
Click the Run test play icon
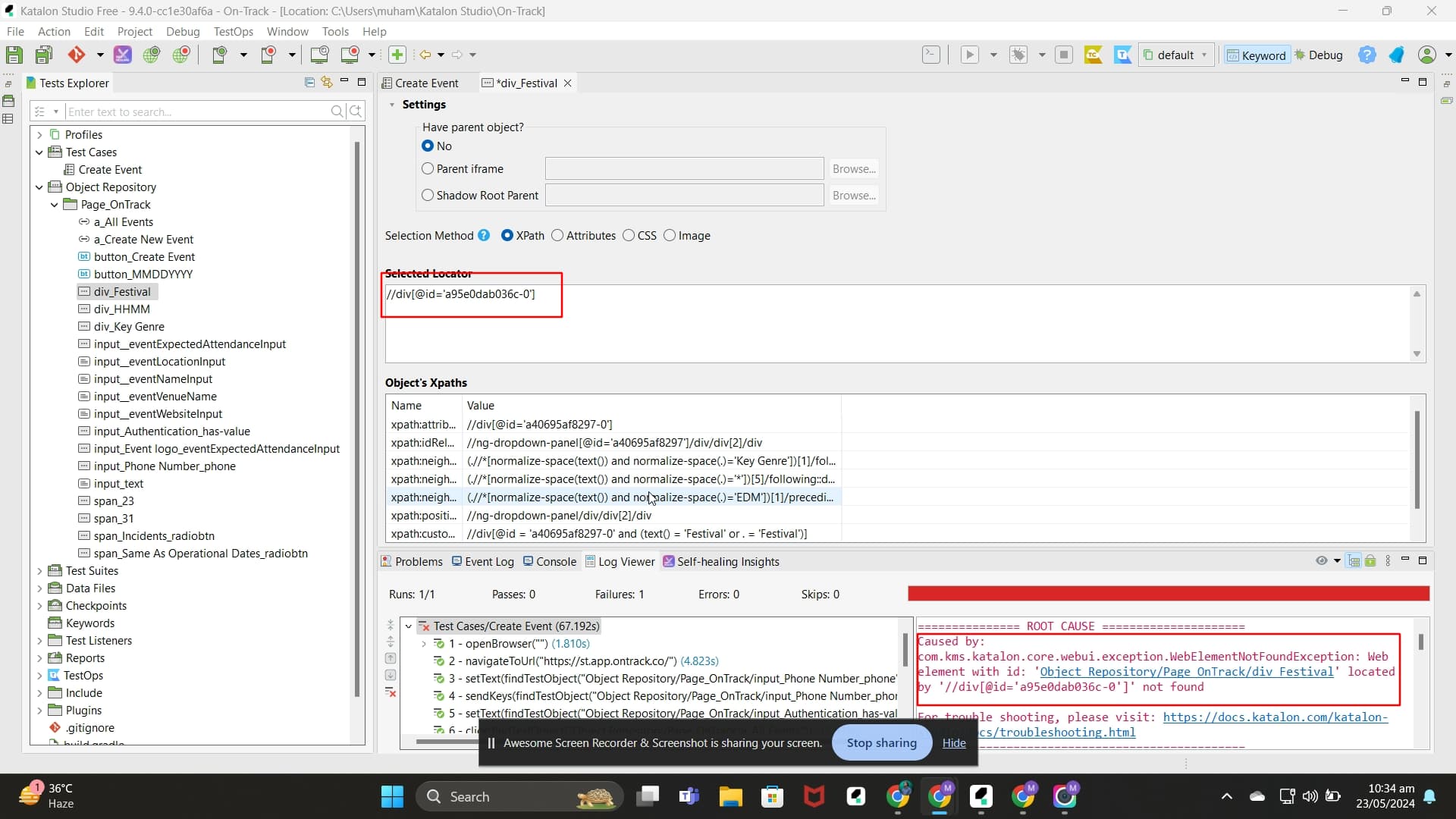(971, 55)
